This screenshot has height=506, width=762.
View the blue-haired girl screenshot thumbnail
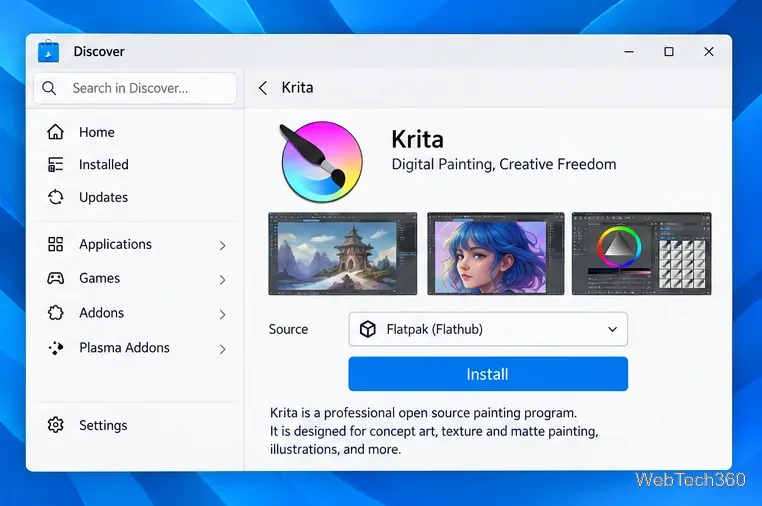(496, 254)
